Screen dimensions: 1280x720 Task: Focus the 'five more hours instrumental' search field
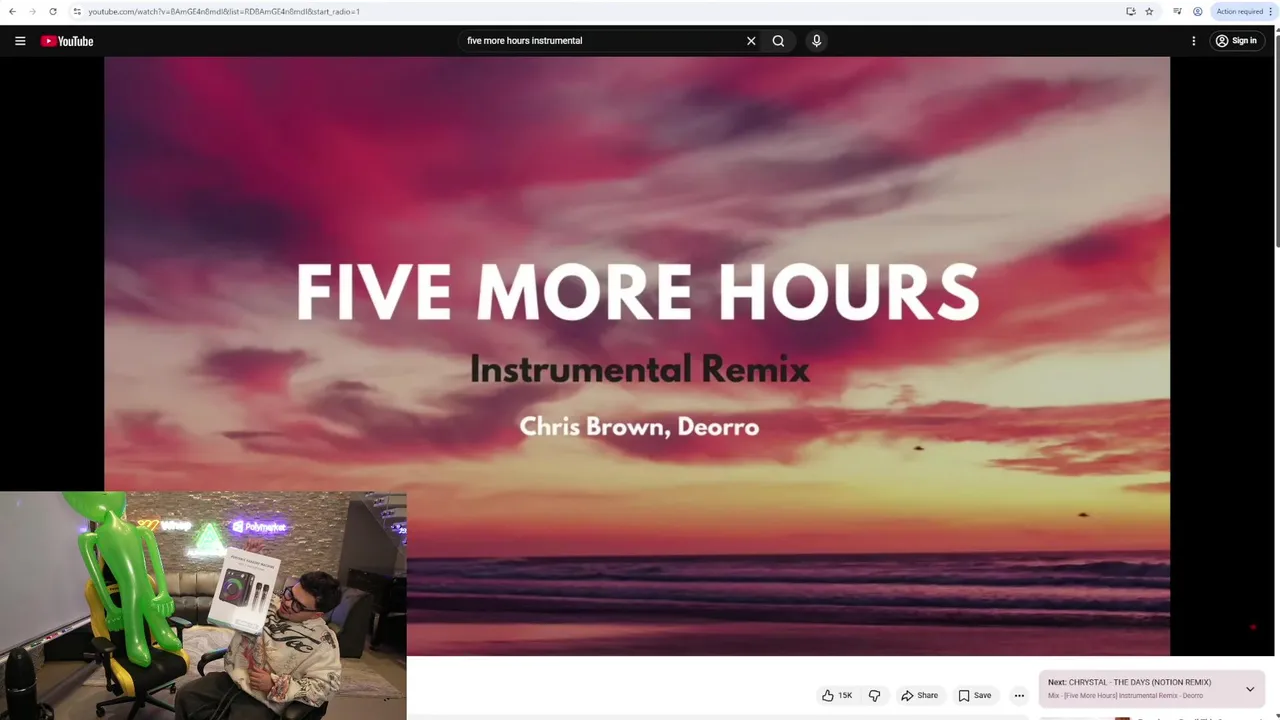coord(603,41)
